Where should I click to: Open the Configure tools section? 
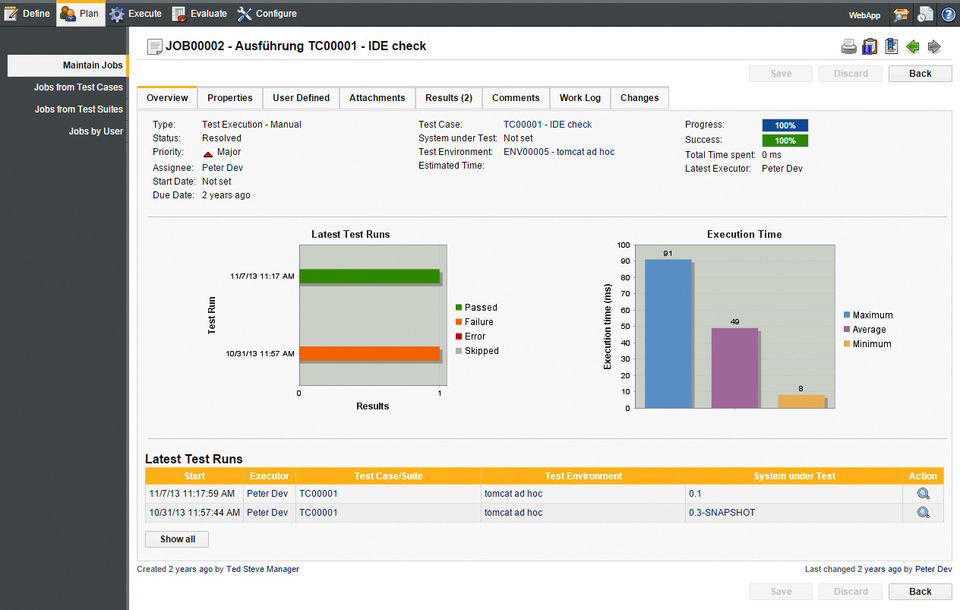point(266,13)
